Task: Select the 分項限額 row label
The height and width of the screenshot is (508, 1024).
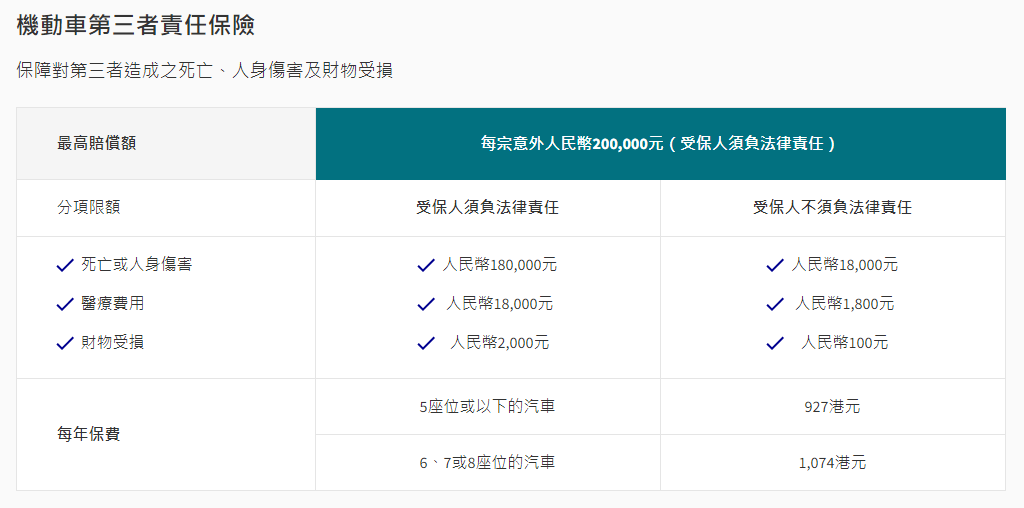Action: pyautogui.click(x=89, y=208)
